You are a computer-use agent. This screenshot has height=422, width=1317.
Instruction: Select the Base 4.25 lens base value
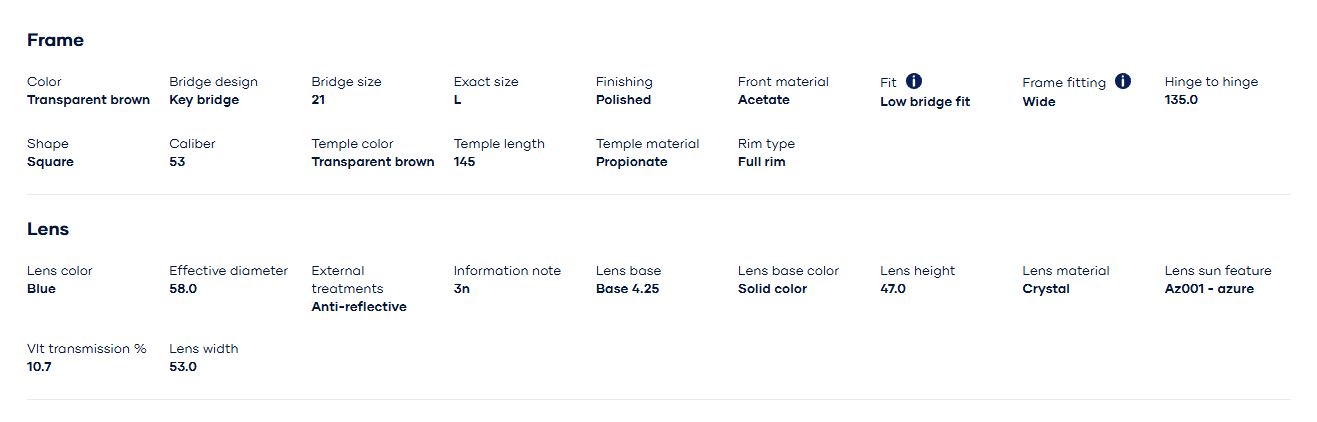[x=627, y=289]
